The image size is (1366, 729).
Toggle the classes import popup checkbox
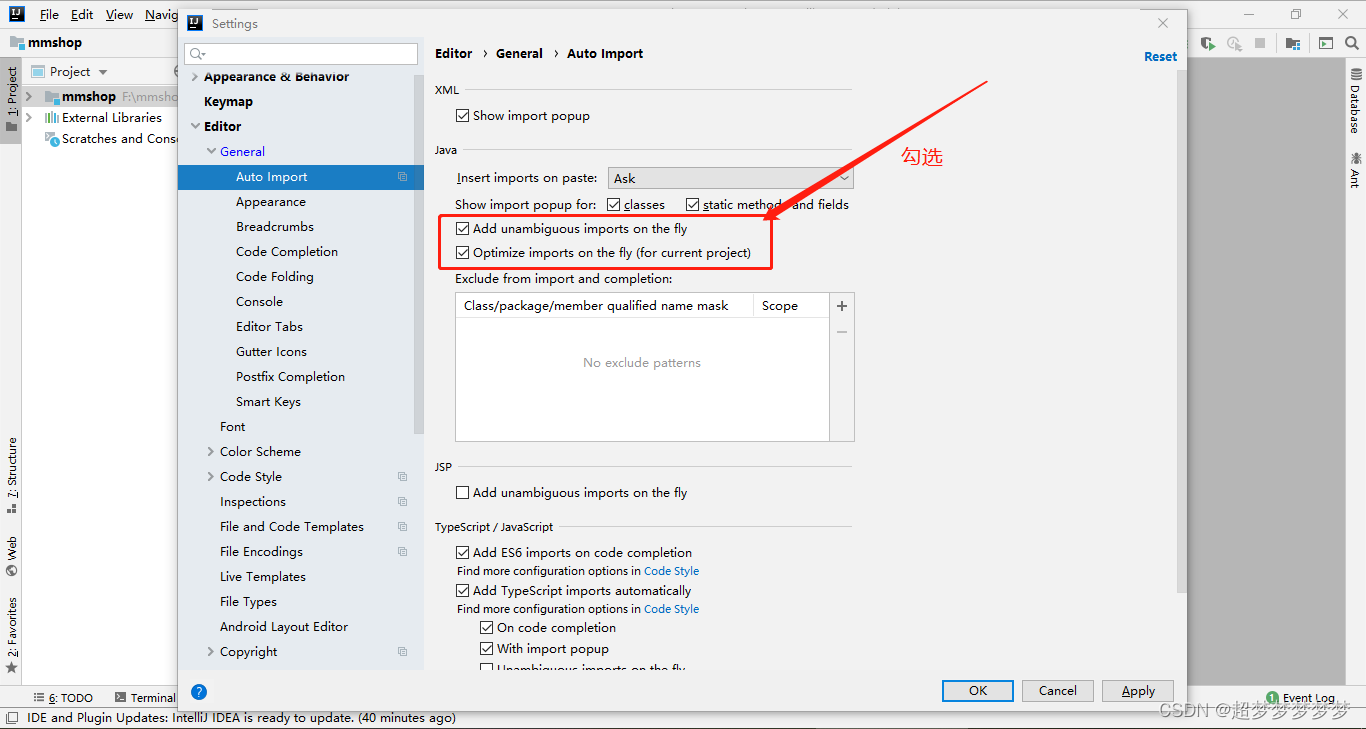point(613,205)
